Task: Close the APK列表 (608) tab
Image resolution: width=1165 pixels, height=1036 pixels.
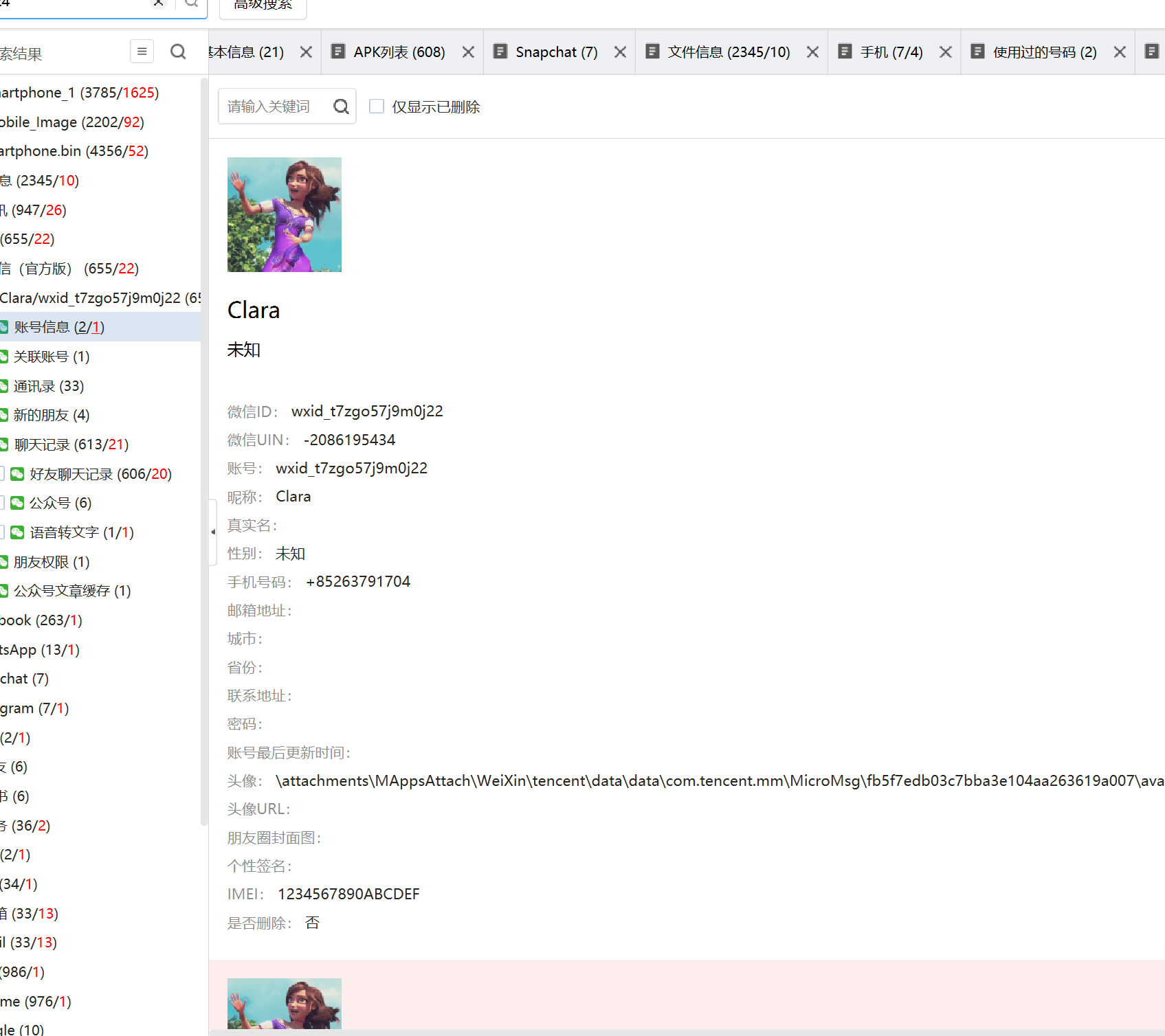Action: [468, 52]
